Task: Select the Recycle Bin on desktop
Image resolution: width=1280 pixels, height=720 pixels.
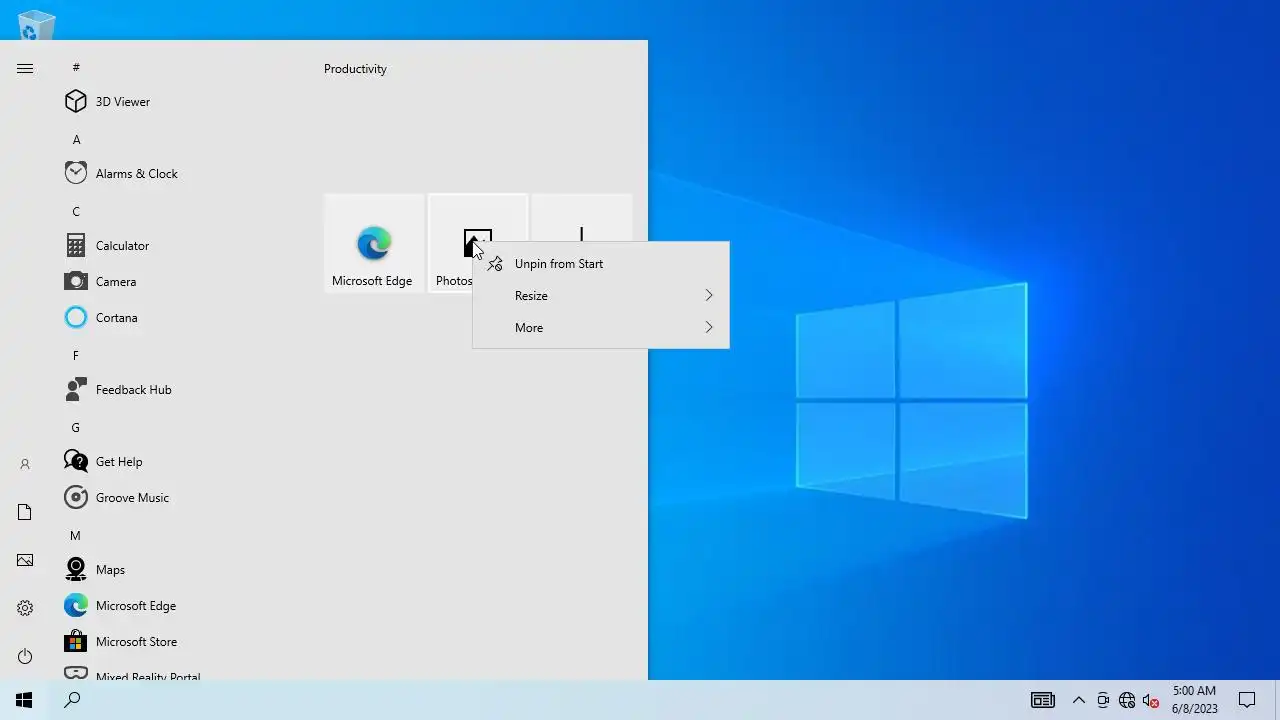Action: click(37, 25)
